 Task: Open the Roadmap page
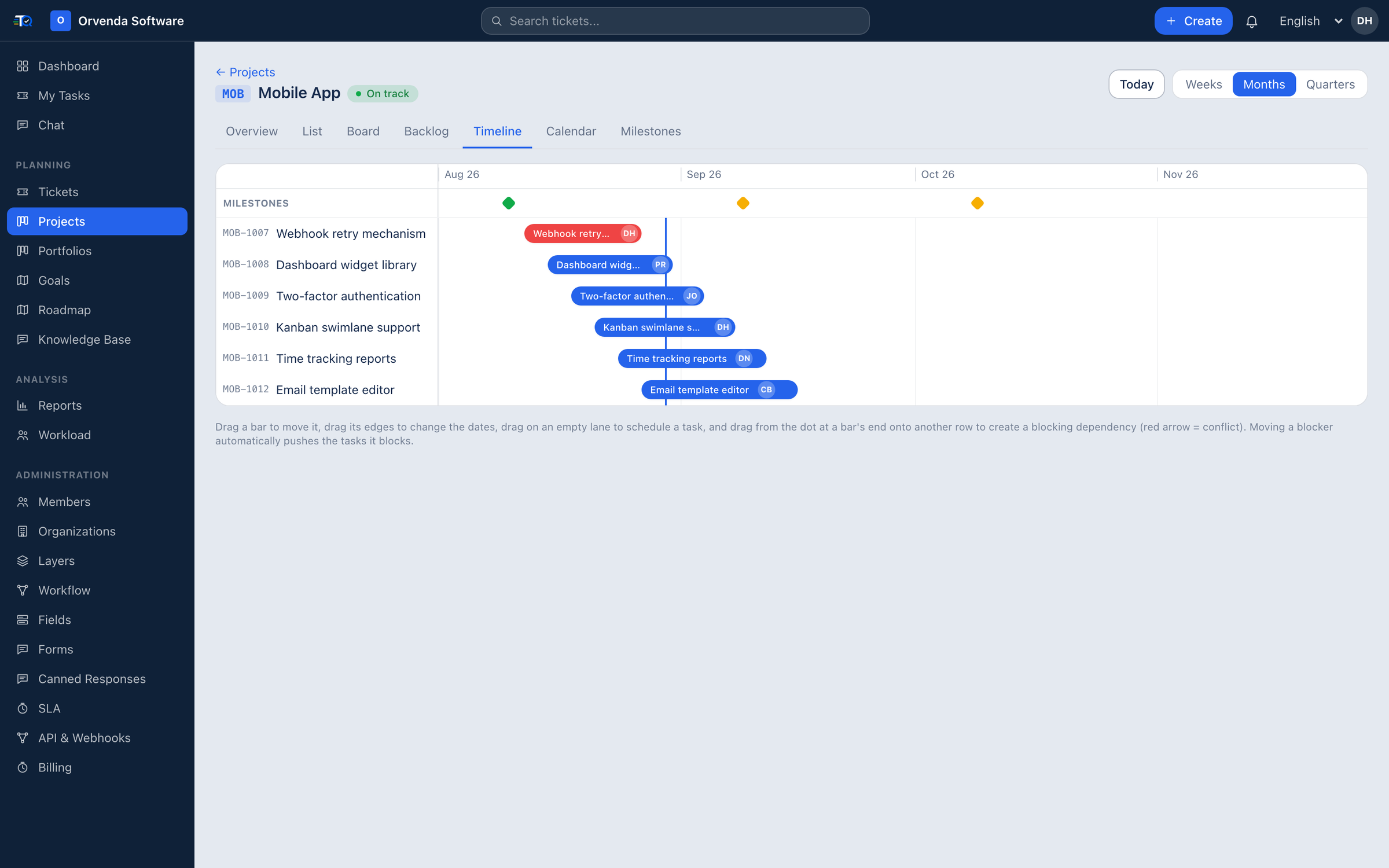(x=97, y=310)
